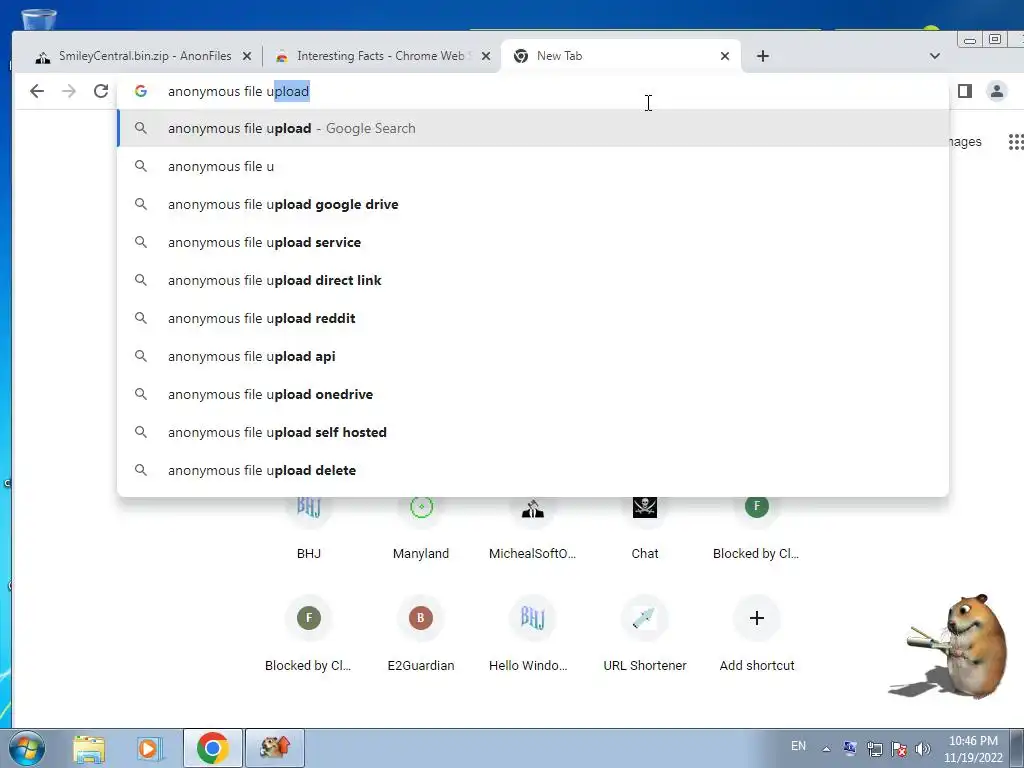Close the Interesting Facts tab
The height and width of the screenshot is (768, 1024).
(x=486, y=56)
